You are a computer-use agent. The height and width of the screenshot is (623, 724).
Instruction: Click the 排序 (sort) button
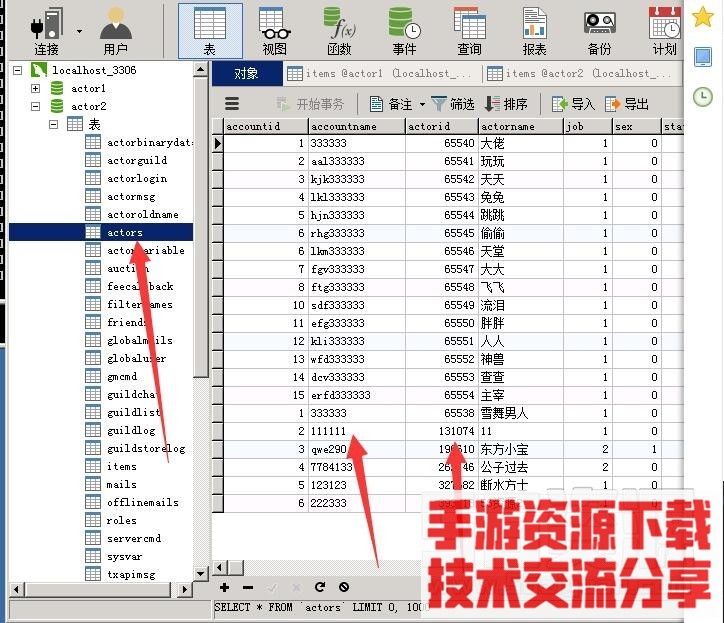click(506, 104)
